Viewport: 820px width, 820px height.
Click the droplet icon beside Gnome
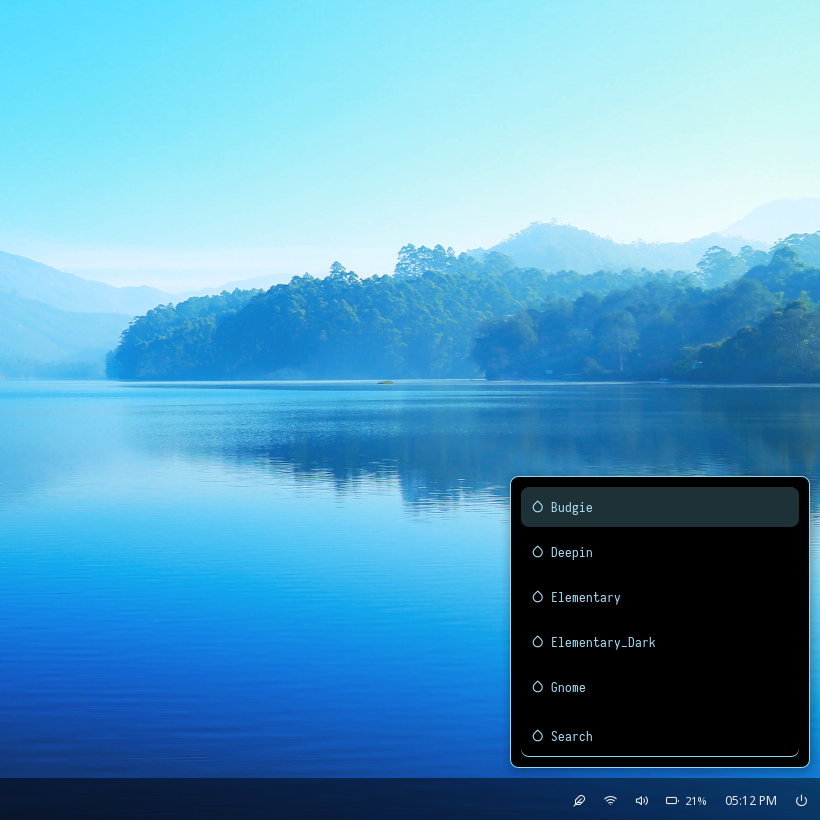point(538,686)
